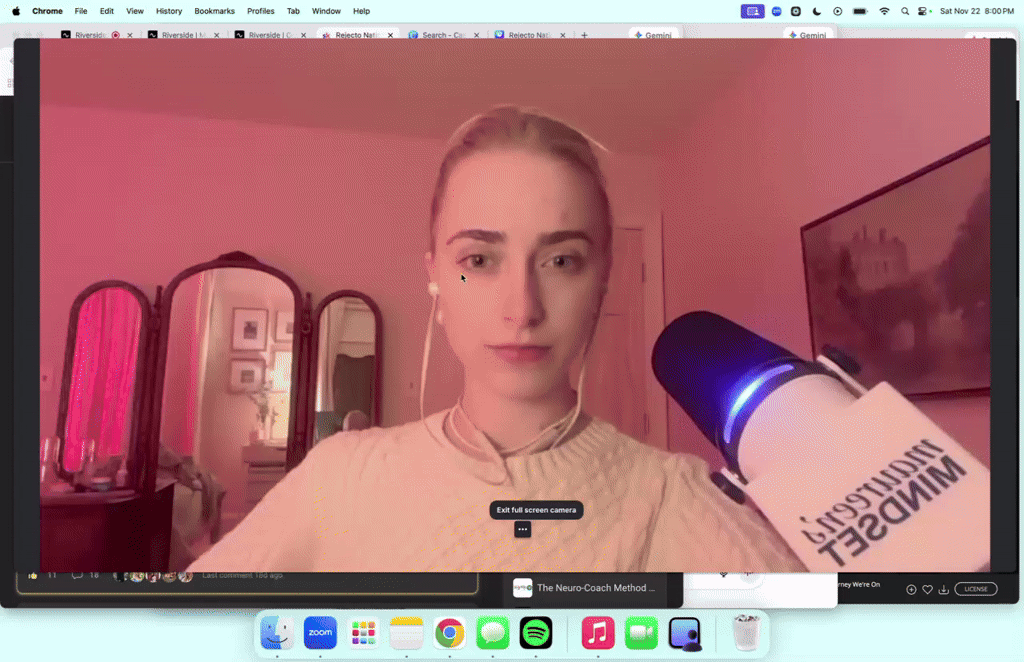Viewport: 1024px width, 662px height.
Task: Open a new Chrome tab with plus button
Action: [584, 35]
